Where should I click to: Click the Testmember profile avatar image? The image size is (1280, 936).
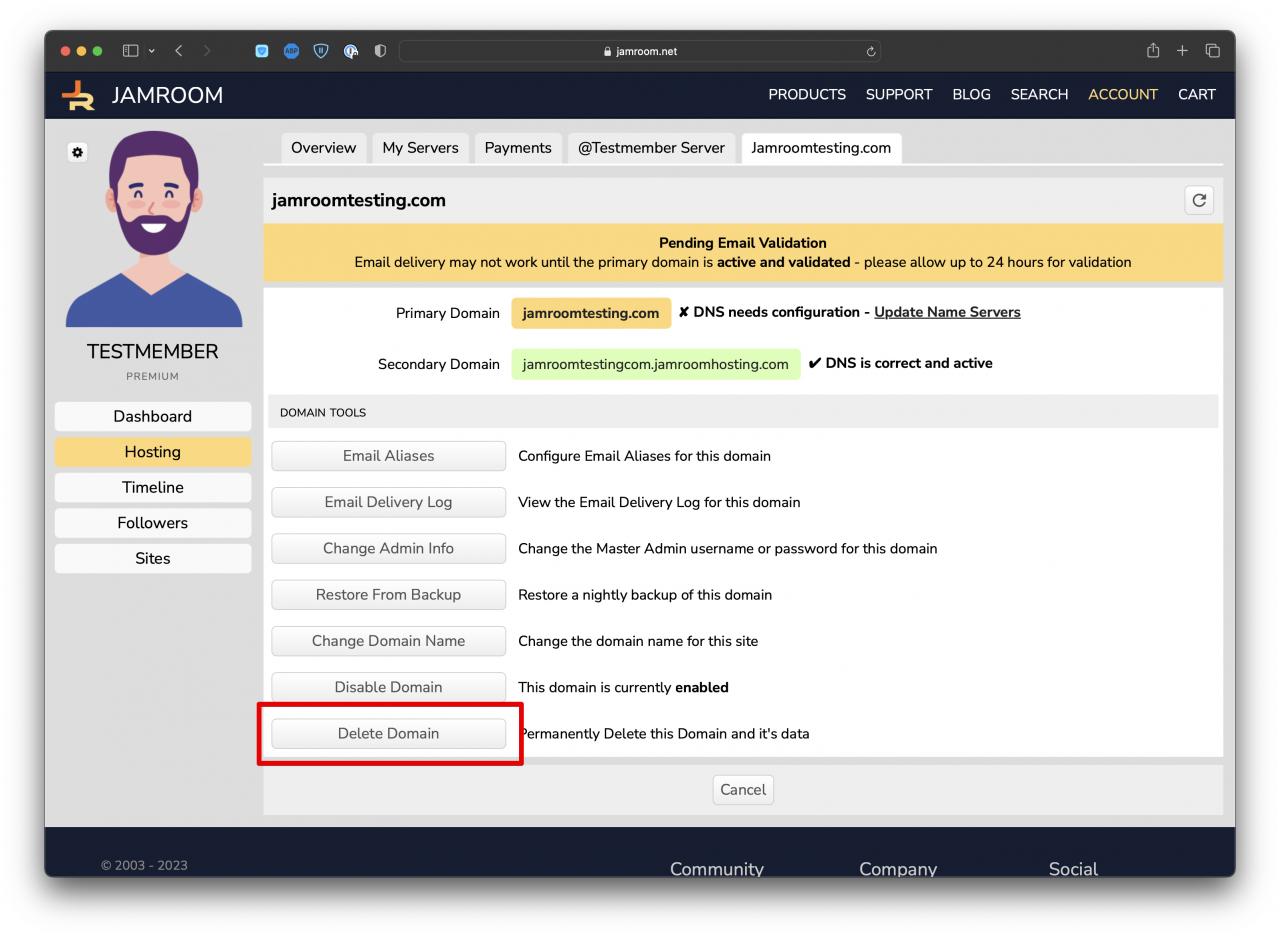click(153, 229)
